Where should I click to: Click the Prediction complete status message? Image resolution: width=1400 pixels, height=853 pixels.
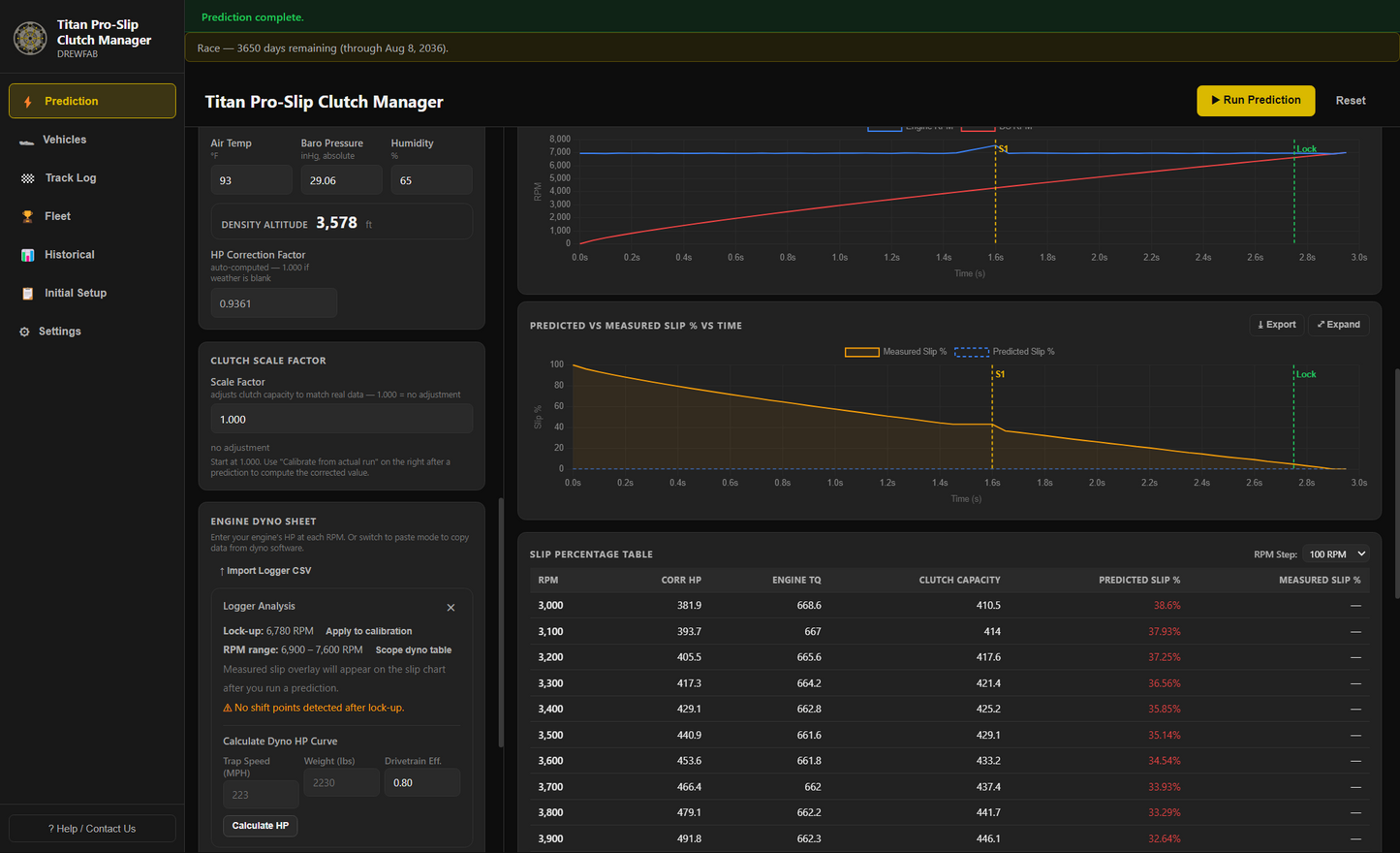[x=253, y=17]
